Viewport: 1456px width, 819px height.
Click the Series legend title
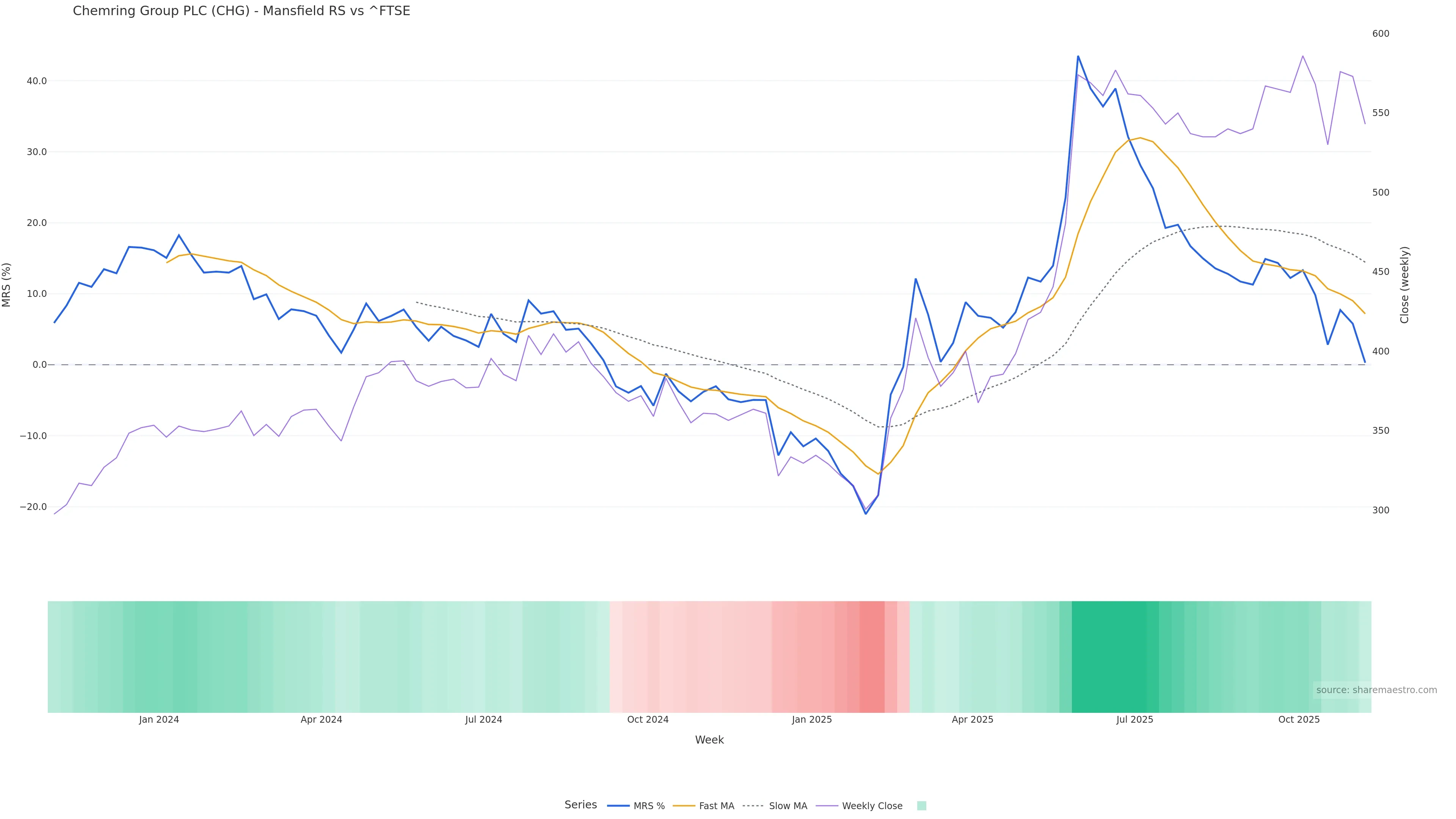pyautogui.click(x=581, y=805)
